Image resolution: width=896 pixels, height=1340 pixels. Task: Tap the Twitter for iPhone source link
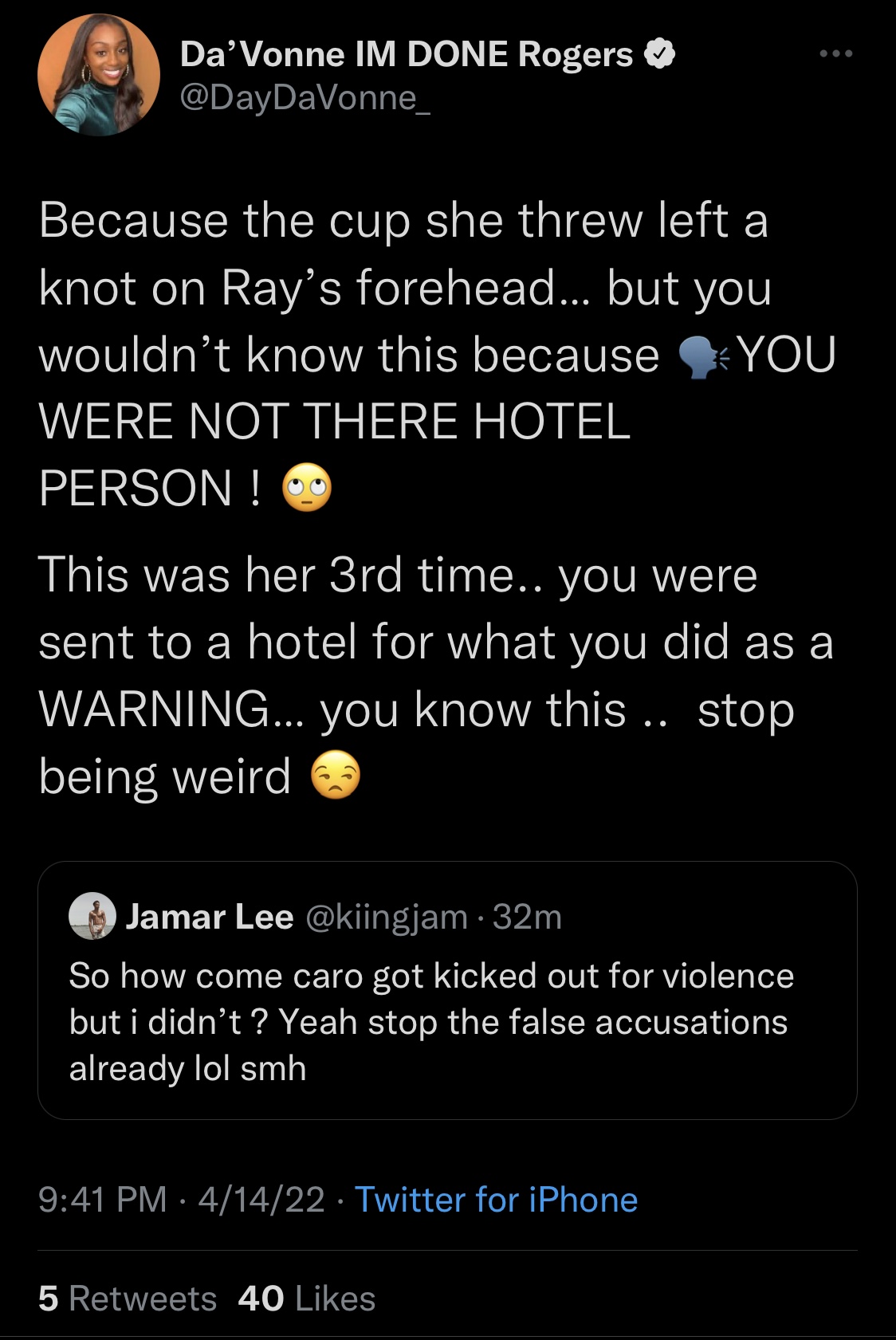pos(496,1200)
